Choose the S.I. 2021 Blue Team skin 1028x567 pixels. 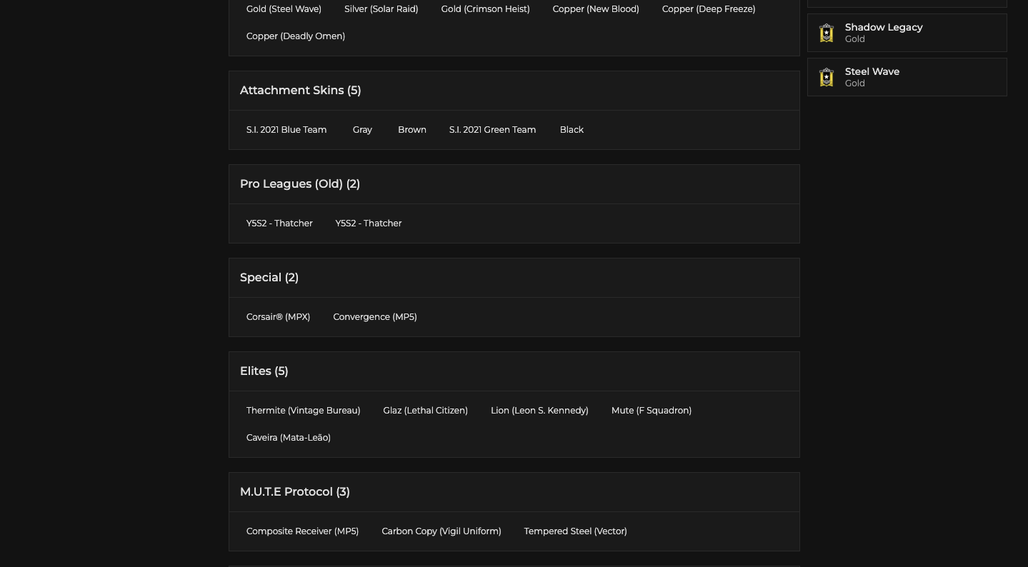tap(287, 130)
